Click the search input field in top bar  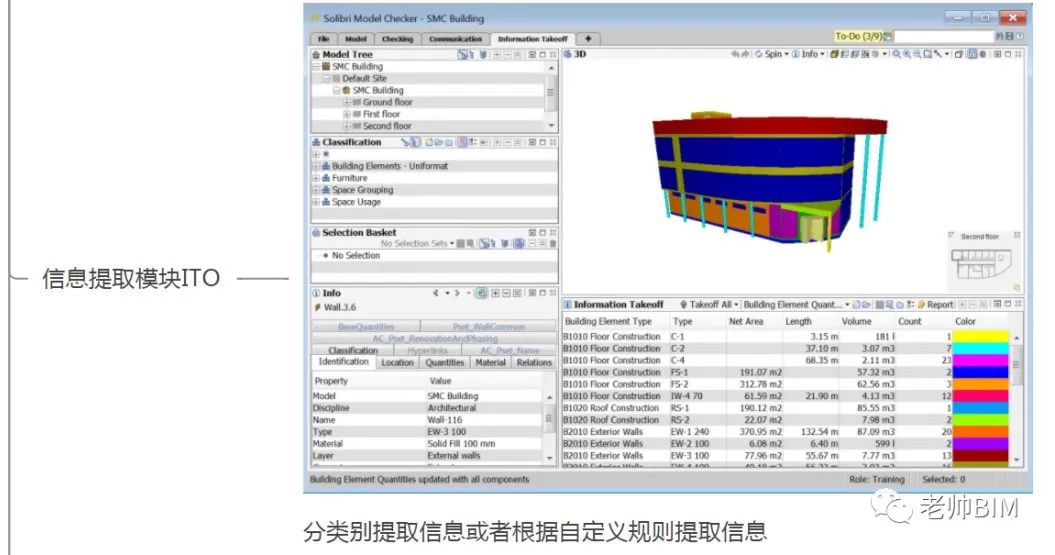[x=944, y=36]
